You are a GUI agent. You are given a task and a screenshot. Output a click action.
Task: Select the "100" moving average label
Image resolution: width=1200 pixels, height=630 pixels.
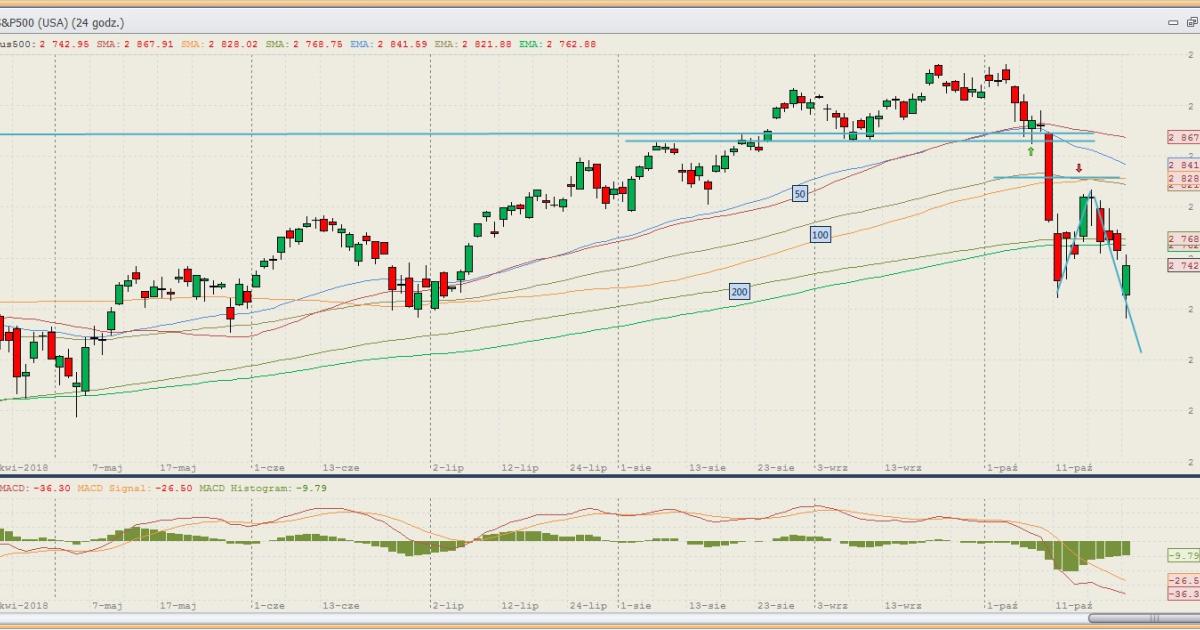click(x=821, y=234)
